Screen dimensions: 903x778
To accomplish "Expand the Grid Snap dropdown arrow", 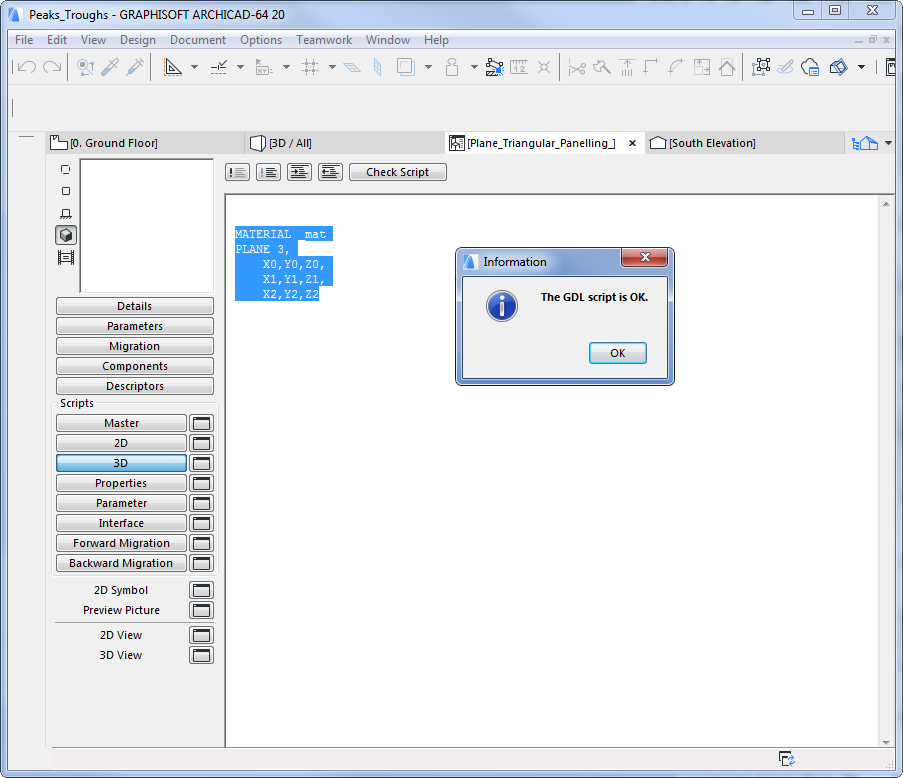I will (x=332, y=67).
